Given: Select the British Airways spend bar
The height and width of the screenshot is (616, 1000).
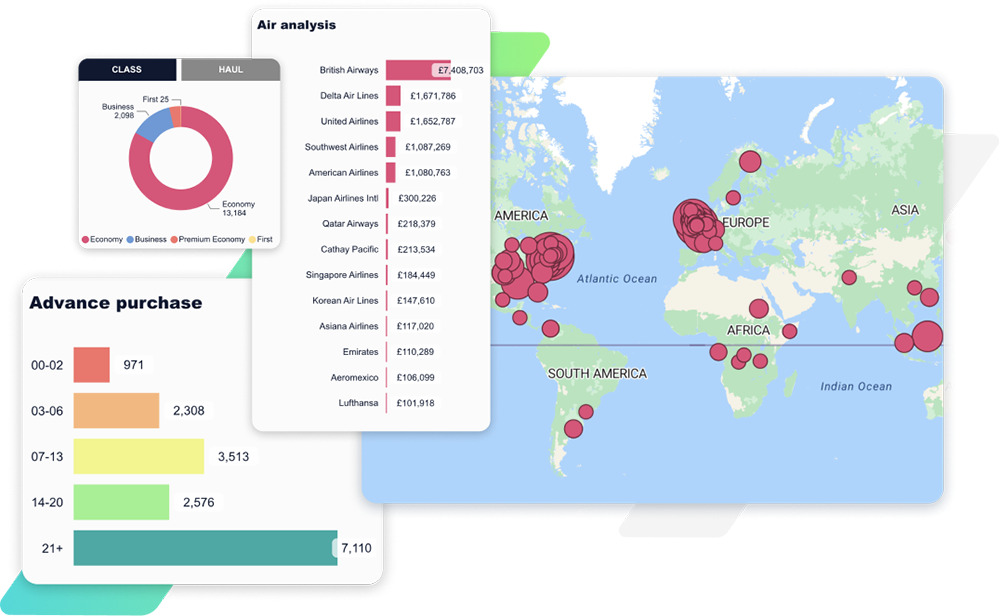Looking at the screenshot, I should 417,70.
